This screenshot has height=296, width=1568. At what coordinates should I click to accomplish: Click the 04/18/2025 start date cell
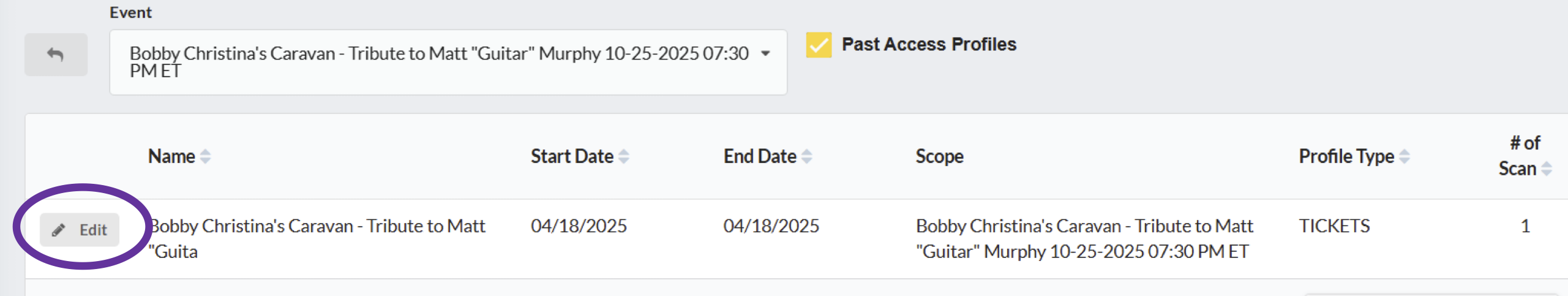579,226
